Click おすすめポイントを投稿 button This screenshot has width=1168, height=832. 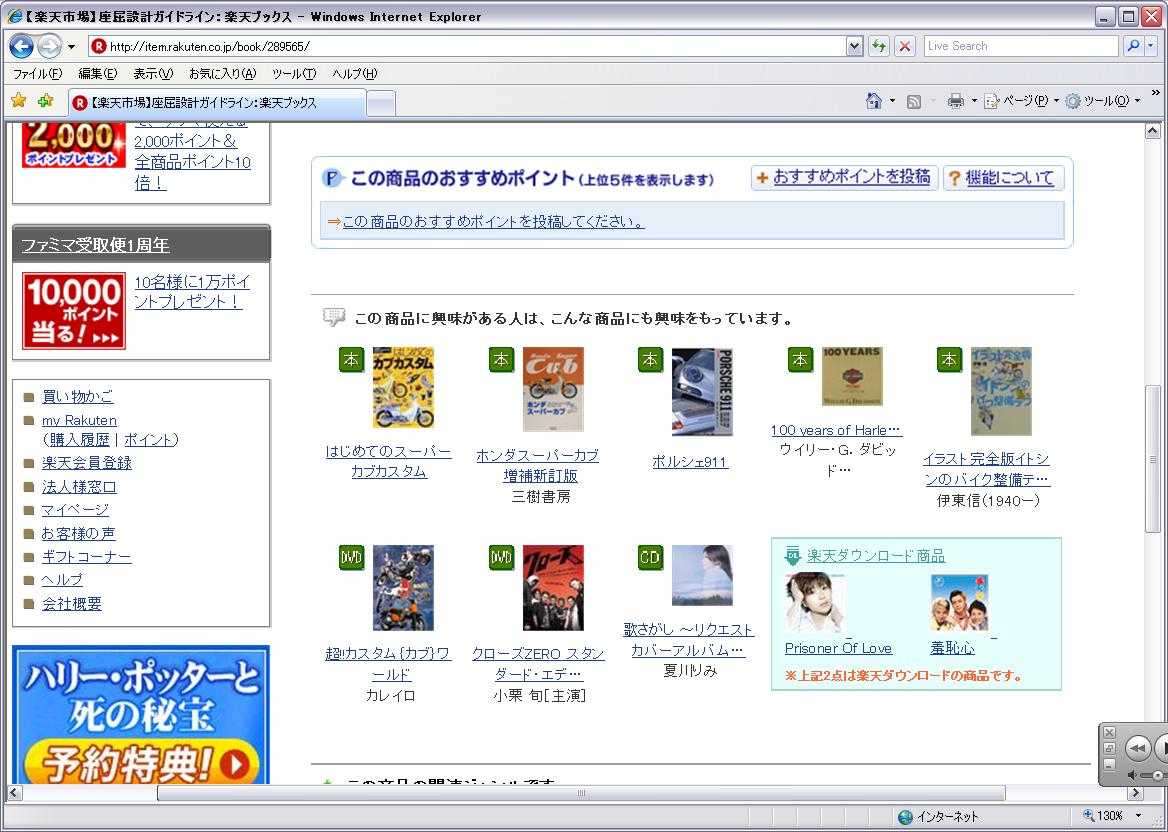[x=844, y=177]
